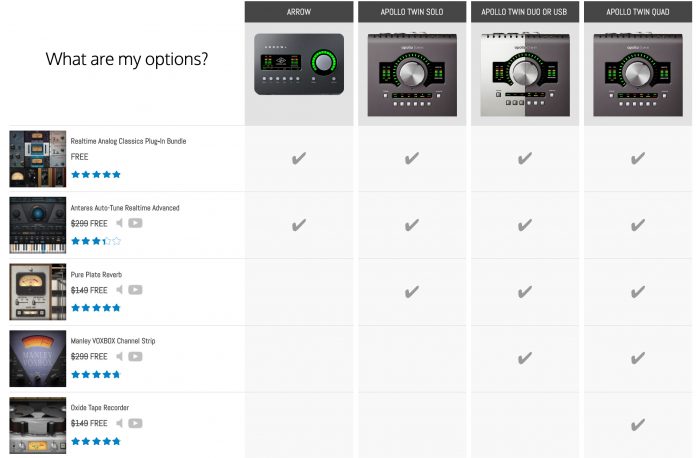
Task: Play Manley VOXBOX audio preview
Action: (x=120, y=357)
